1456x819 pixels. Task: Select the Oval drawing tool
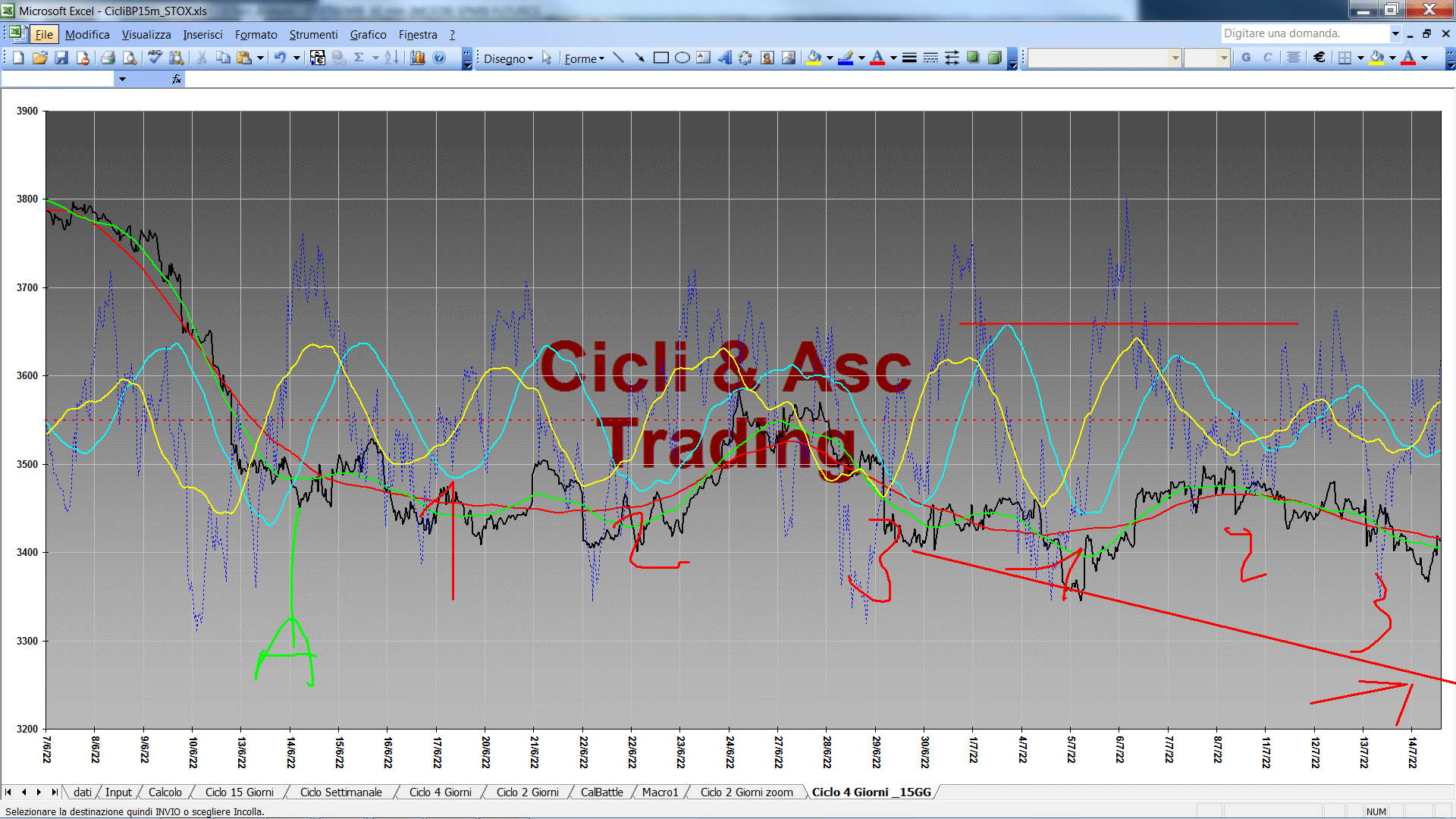pyautogui.click(x=682, y=58)
